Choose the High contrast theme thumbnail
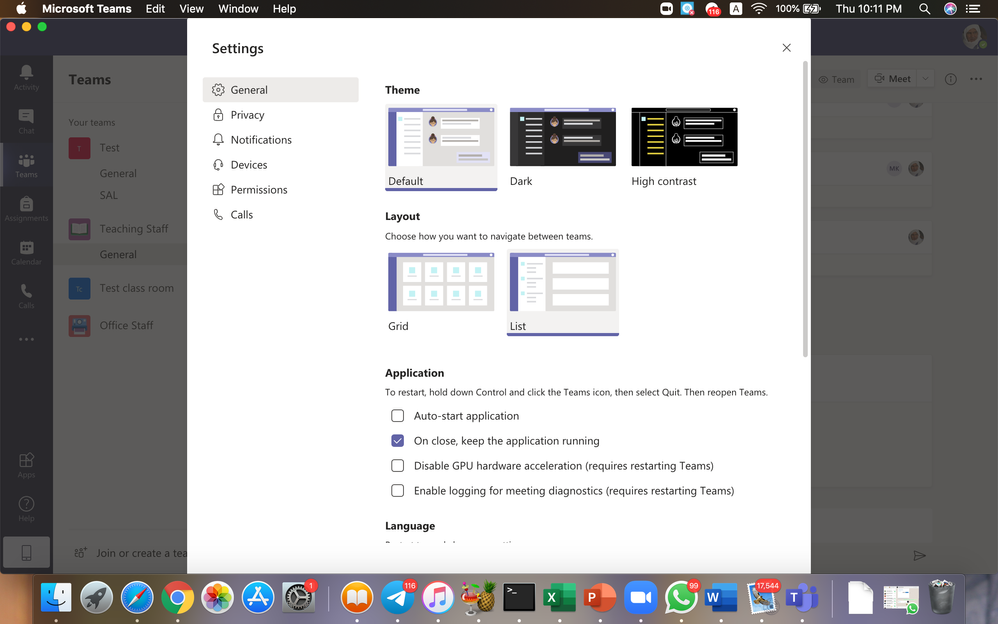Screen dimensions: 998x624 tap(684, 137)
